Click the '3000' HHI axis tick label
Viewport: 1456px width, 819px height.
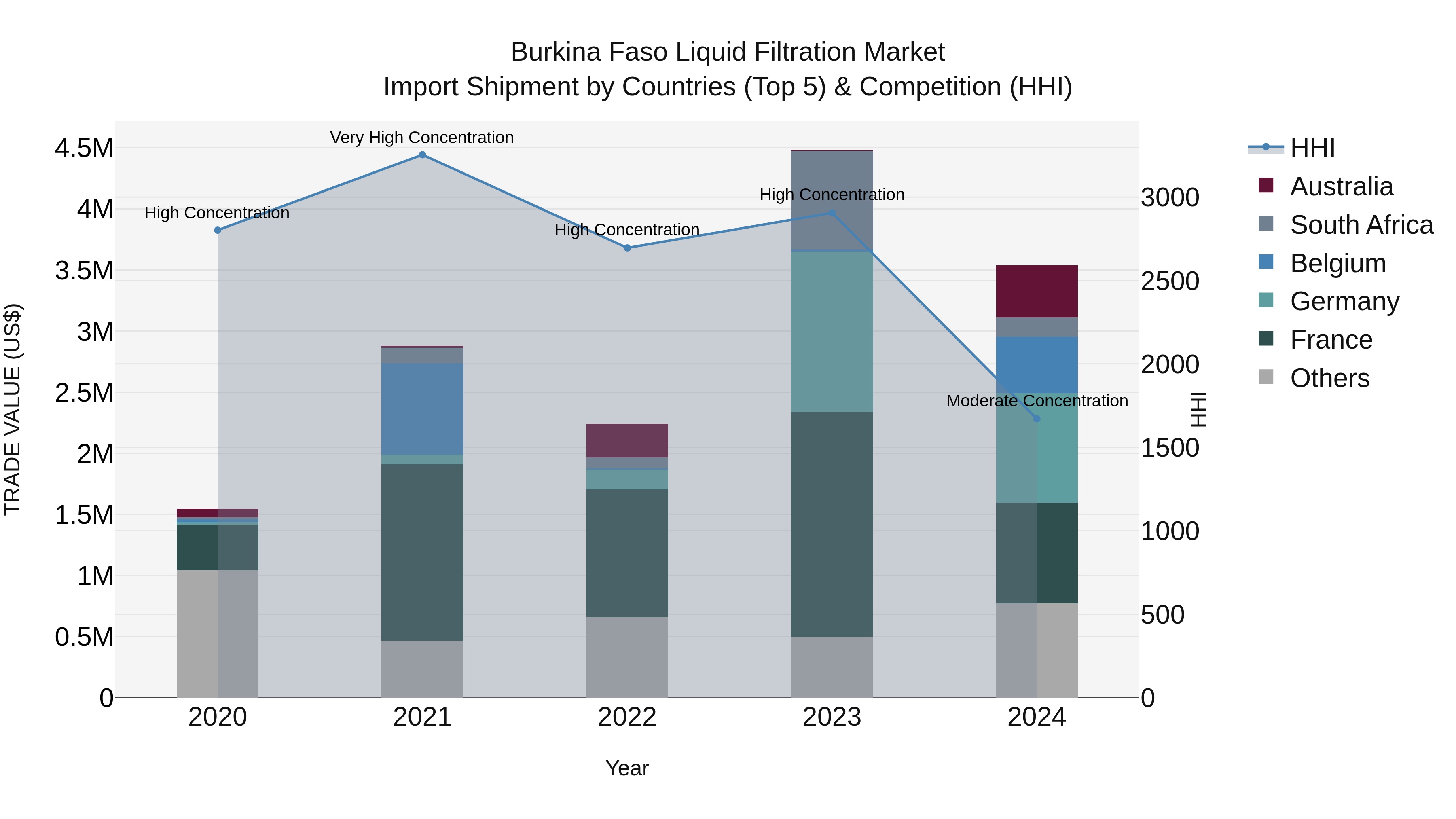pos(1170,197)
